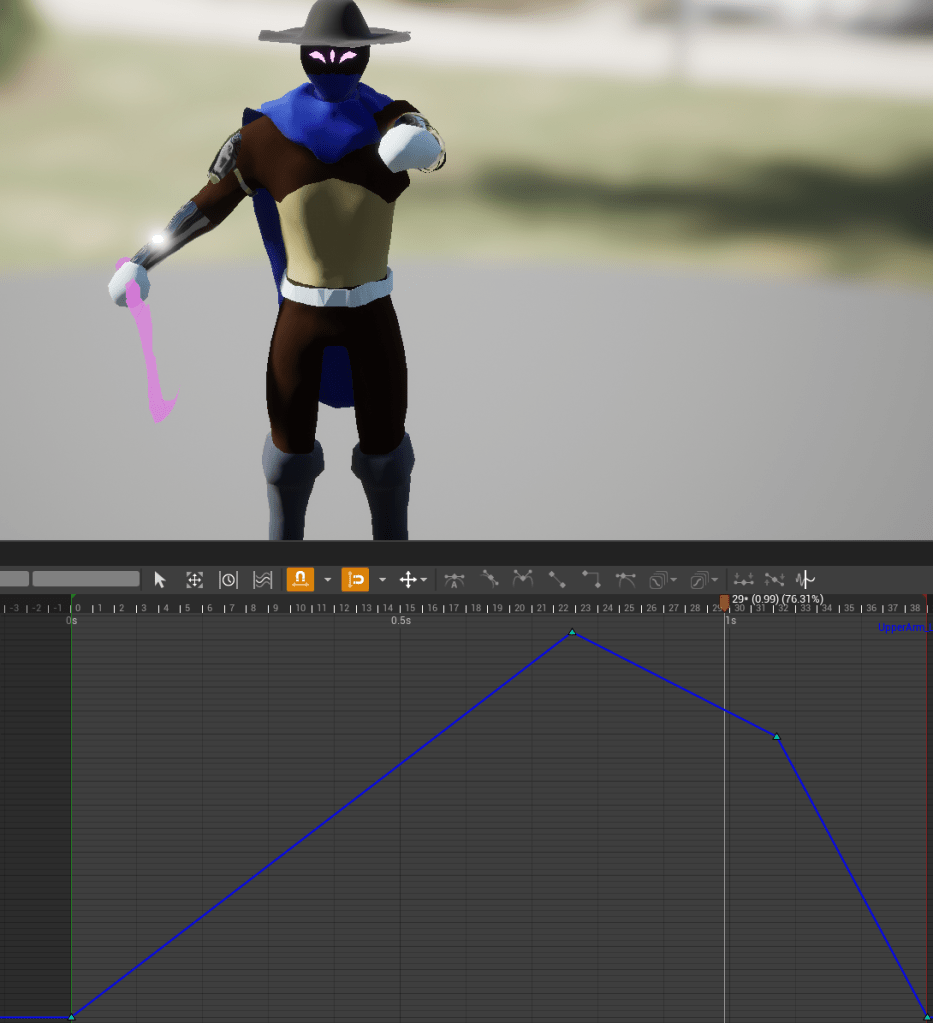This screenshot has width=933, height=1023.
Task: Select the arrow selection tool
Action: pyautogui.click(x=160, y=580)
